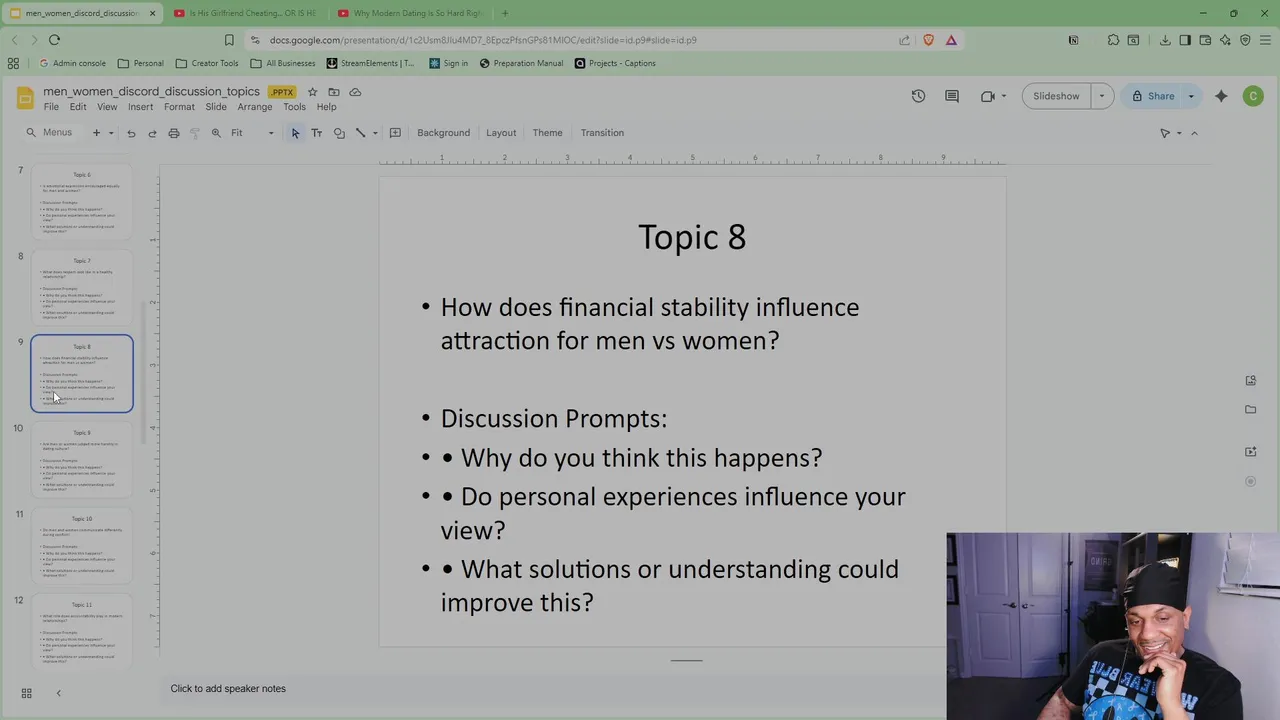Click the Share button
1280x720 pixels.
[1153, 96]
